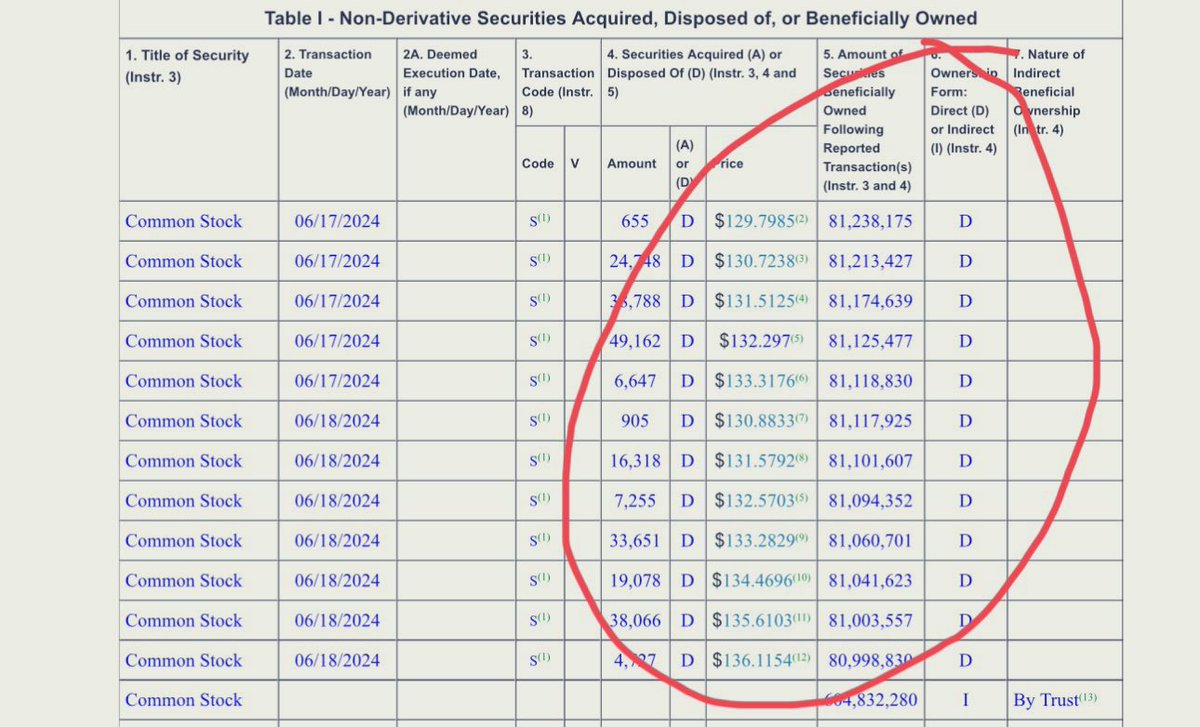This screenshot has height=727, width=1200.
Task: Click date 06/17/2024 in the 81,118,830 row
Action: coord(337,381)
